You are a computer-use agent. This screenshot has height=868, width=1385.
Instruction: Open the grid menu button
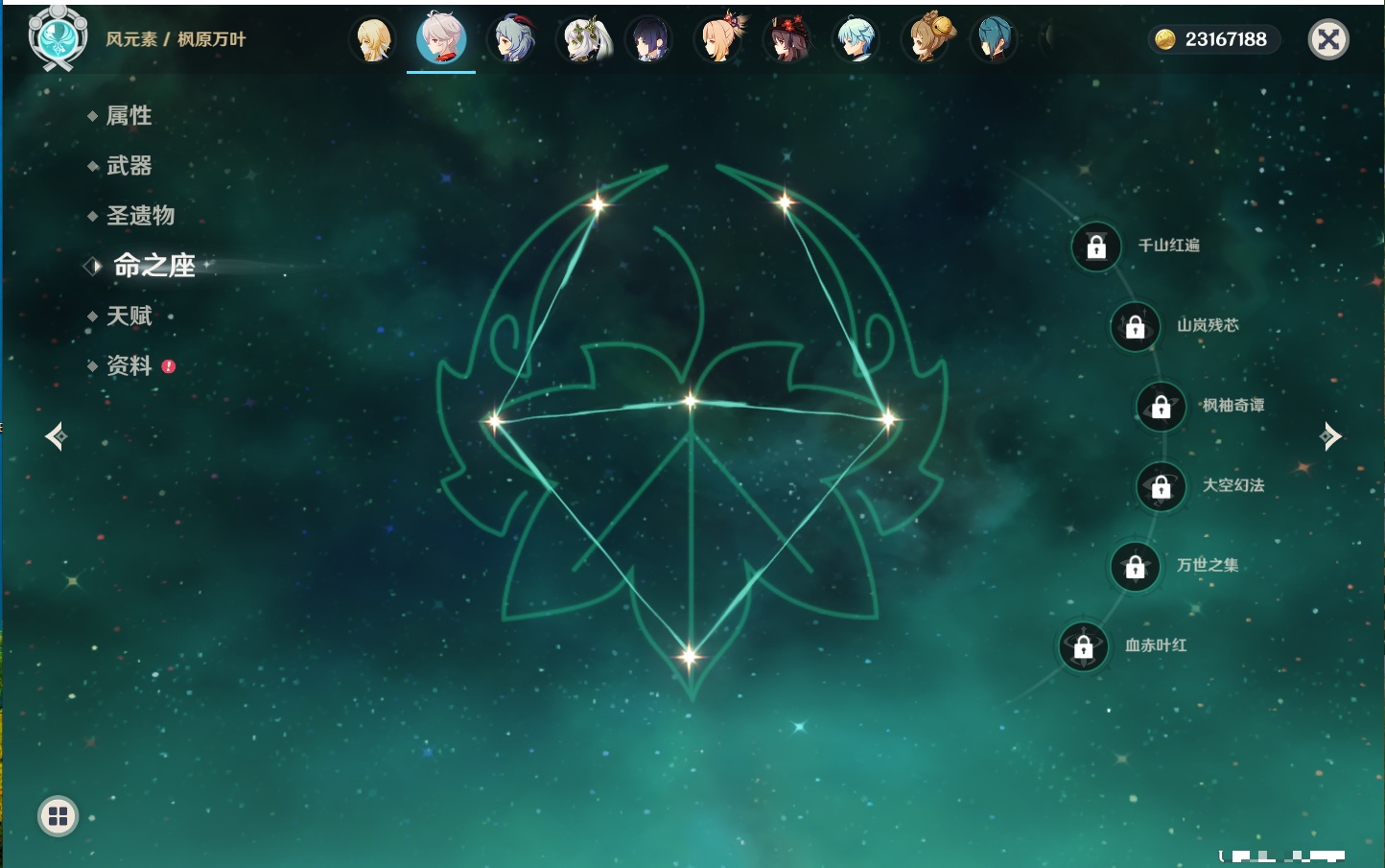click(x=58, y=816)
